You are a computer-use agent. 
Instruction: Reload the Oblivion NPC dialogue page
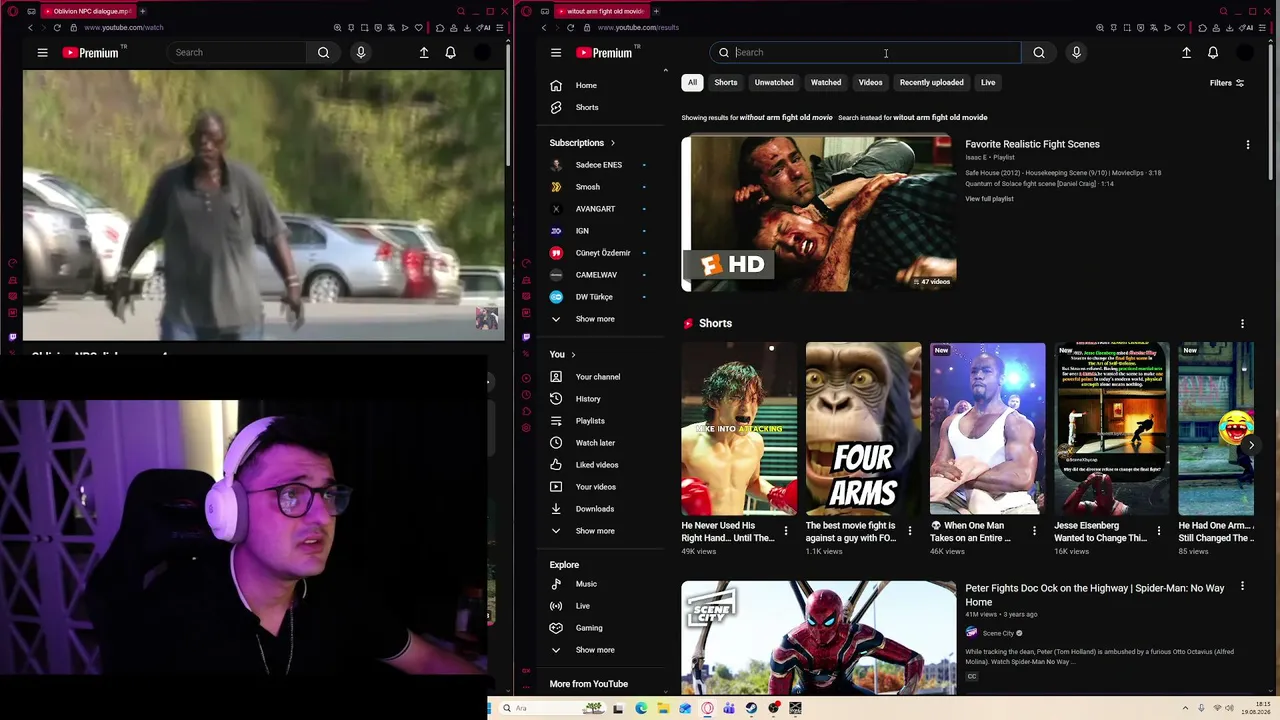[57, 28]
